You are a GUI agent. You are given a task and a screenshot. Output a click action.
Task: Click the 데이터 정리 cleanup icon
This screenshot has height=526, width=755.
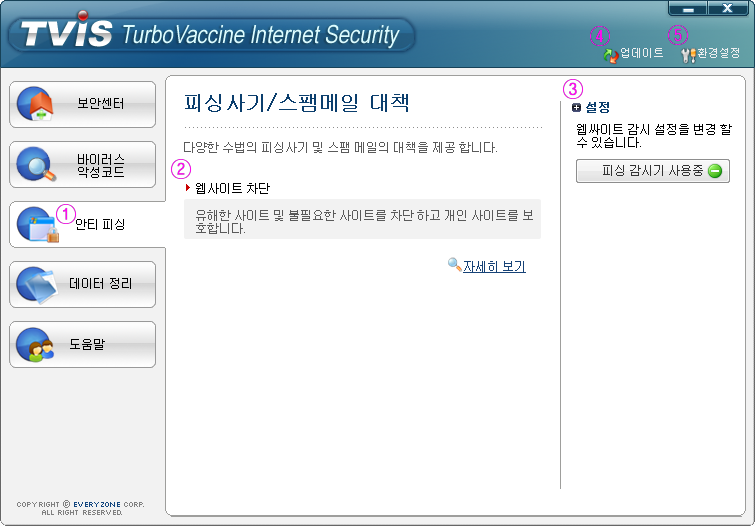(x=38, y=285)
